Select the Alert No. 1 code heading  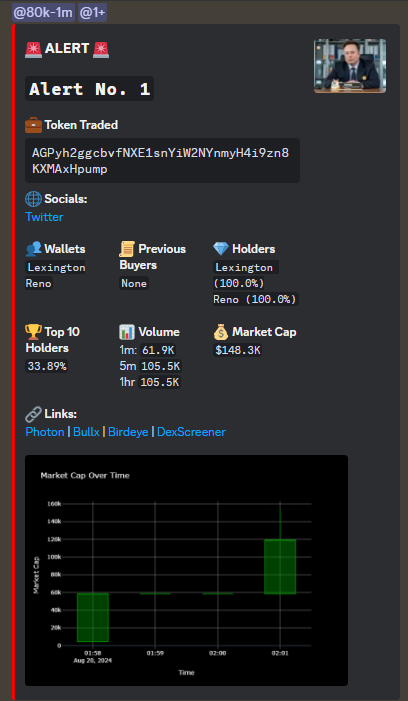tap(89, 89)
